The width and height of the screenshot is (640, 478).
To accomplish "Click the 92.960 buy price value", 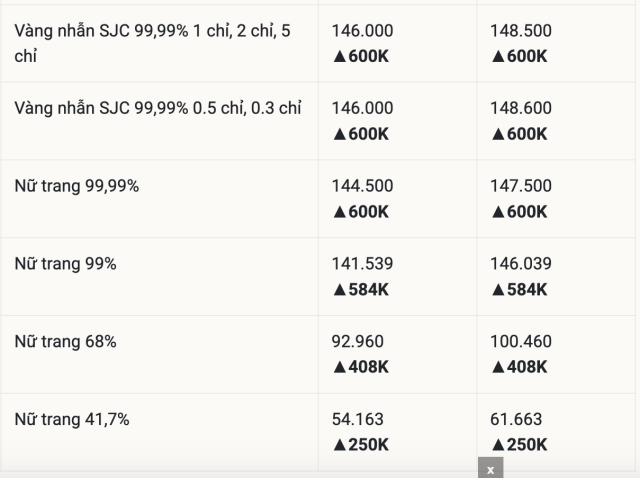I will (x=357, y=342).
